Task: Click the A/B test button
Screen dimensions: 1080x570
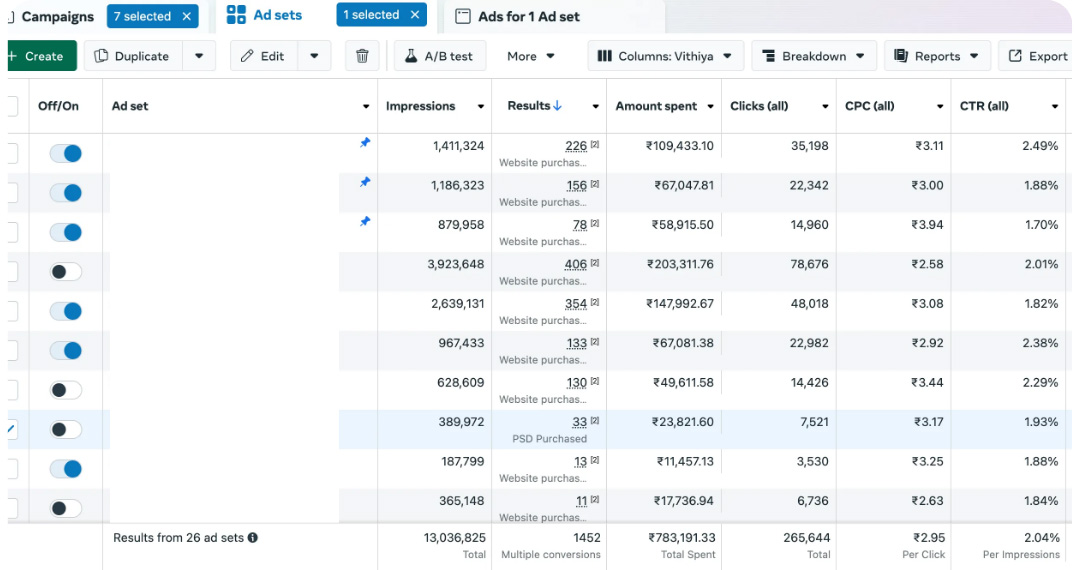Action: tap(439, 56)
